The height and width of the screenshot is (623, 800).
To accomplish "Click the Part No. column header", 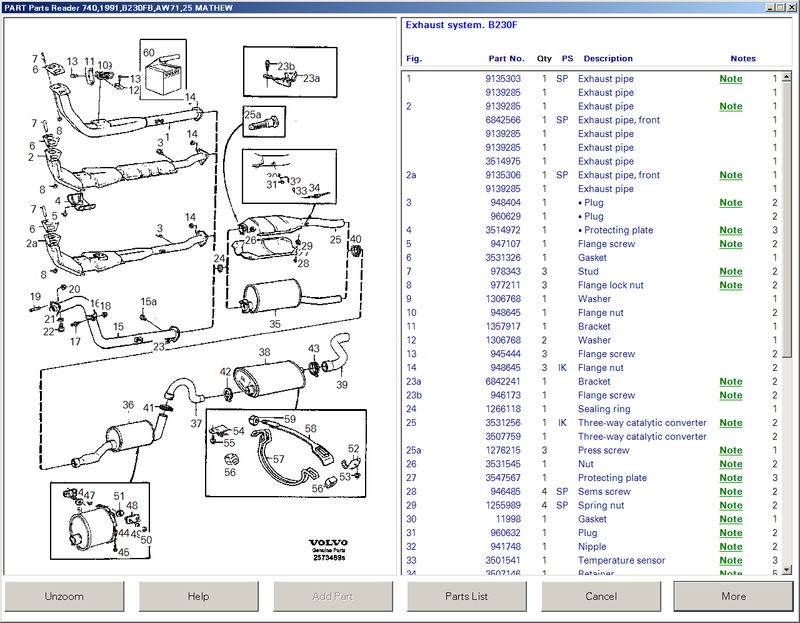I will click(x=506, y=59).
